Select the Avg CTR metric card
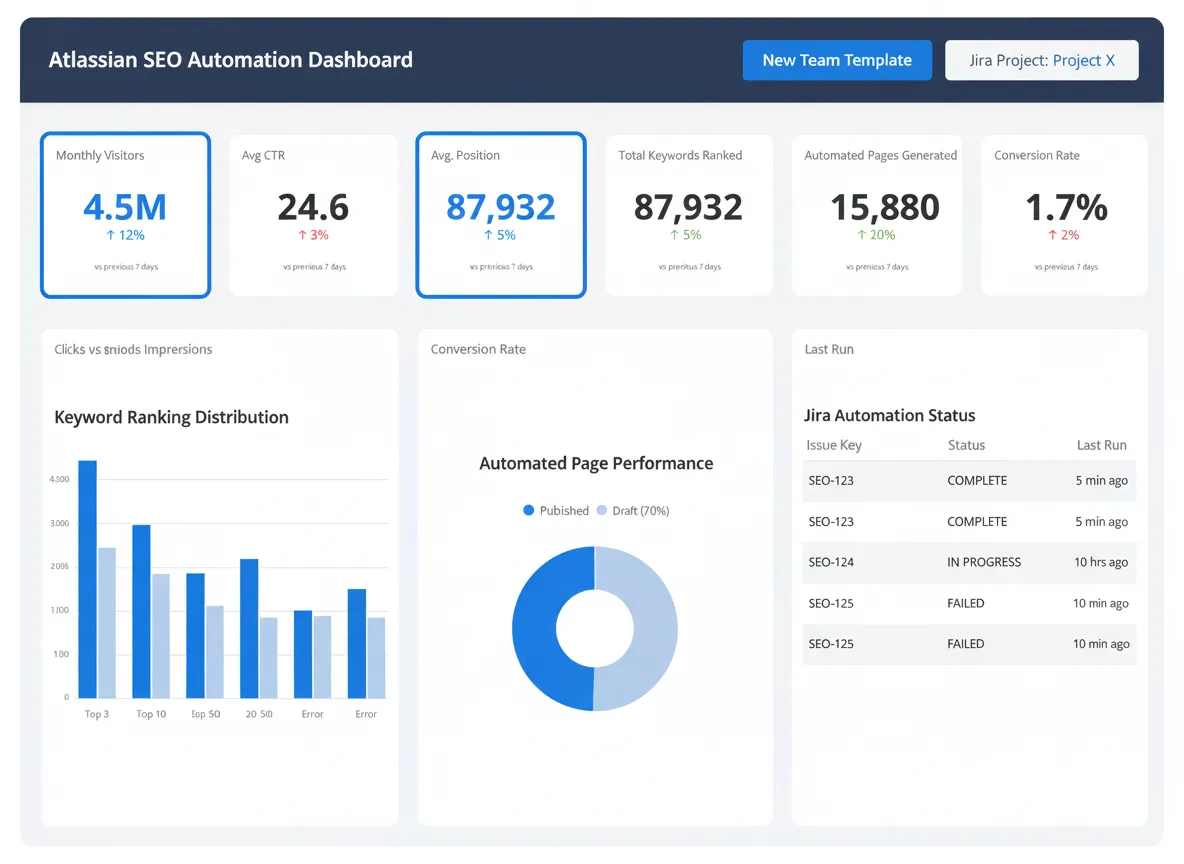This screenshot has width=1184, height=864. coord(313,214)
